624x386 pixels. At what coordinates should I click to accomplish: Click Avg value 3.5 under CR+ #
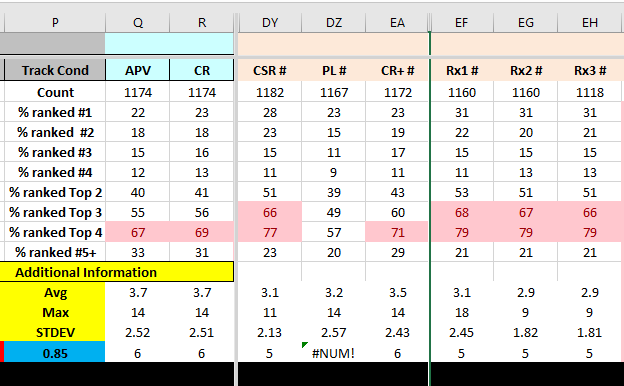(397, 292)
